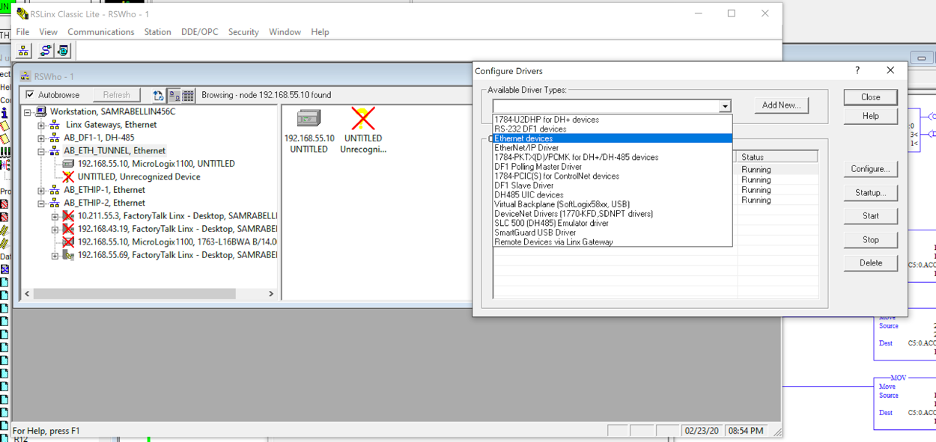Click the Workstation computer icon in the tree
This screenshot has width=936, height=442.
(x=41, y=112)
